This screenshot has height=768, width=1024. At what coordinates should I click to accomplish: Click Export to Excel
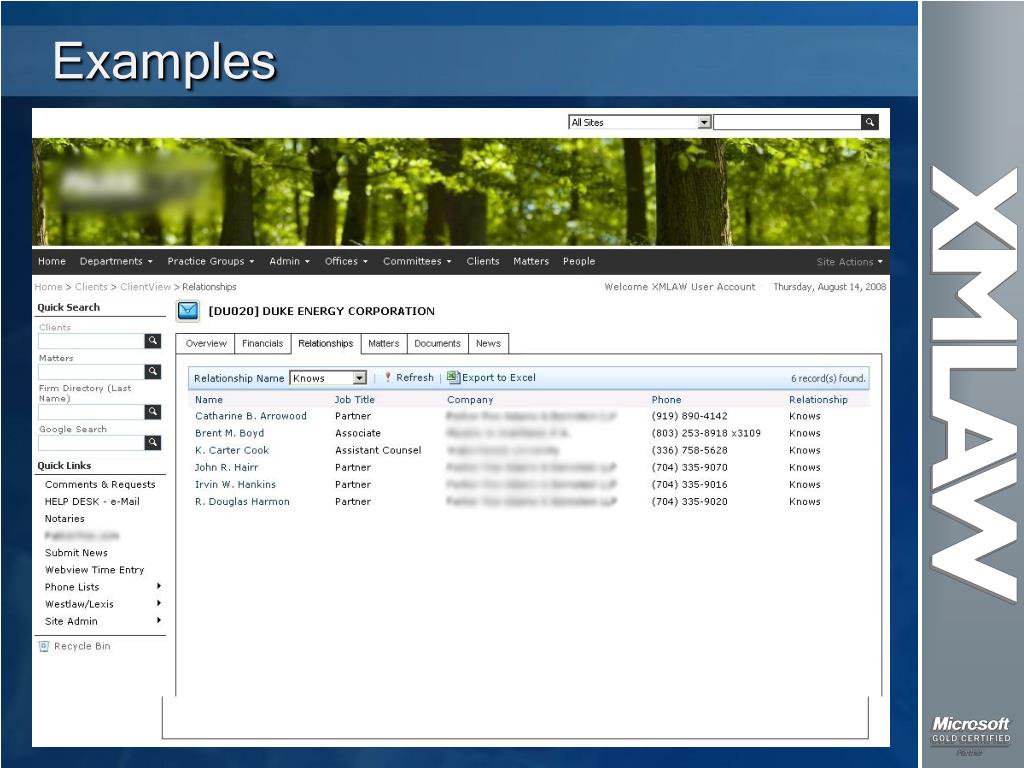click(499, 377)
